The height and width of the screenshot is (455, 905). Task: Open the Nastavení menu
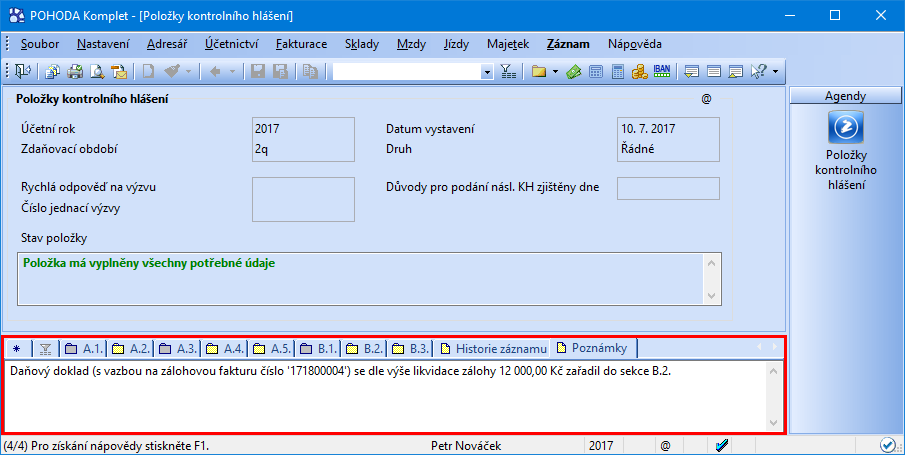click(x=103, y=44)
